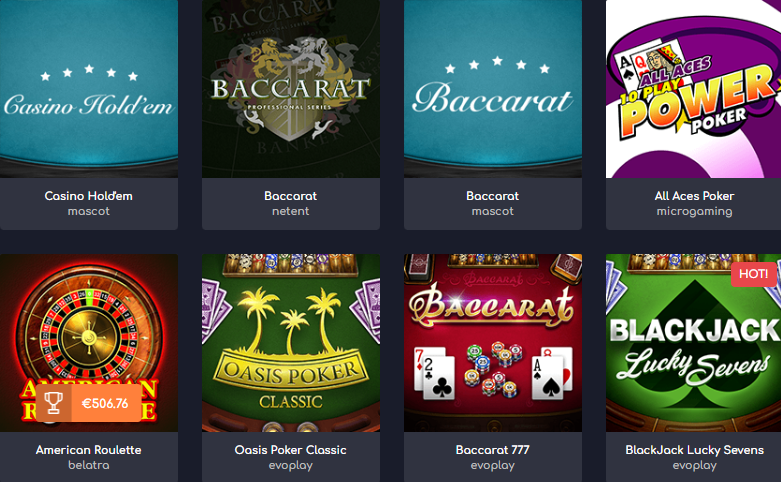Viewport: 781px width, 482px height.
Task: Click the Baccarat 777 title link
Action: tap(493, 450)
